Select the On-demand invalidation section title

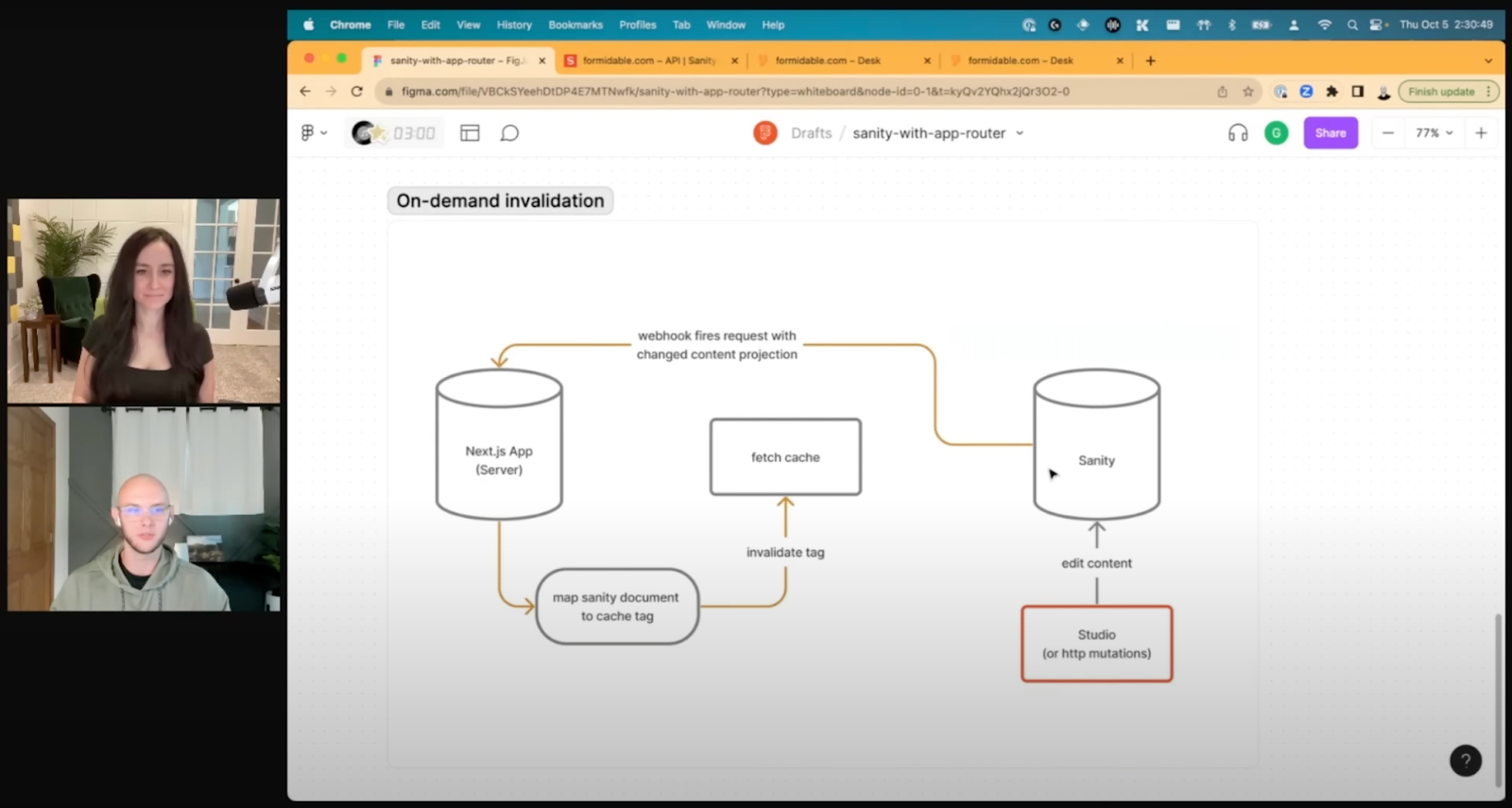coord(500,200)
